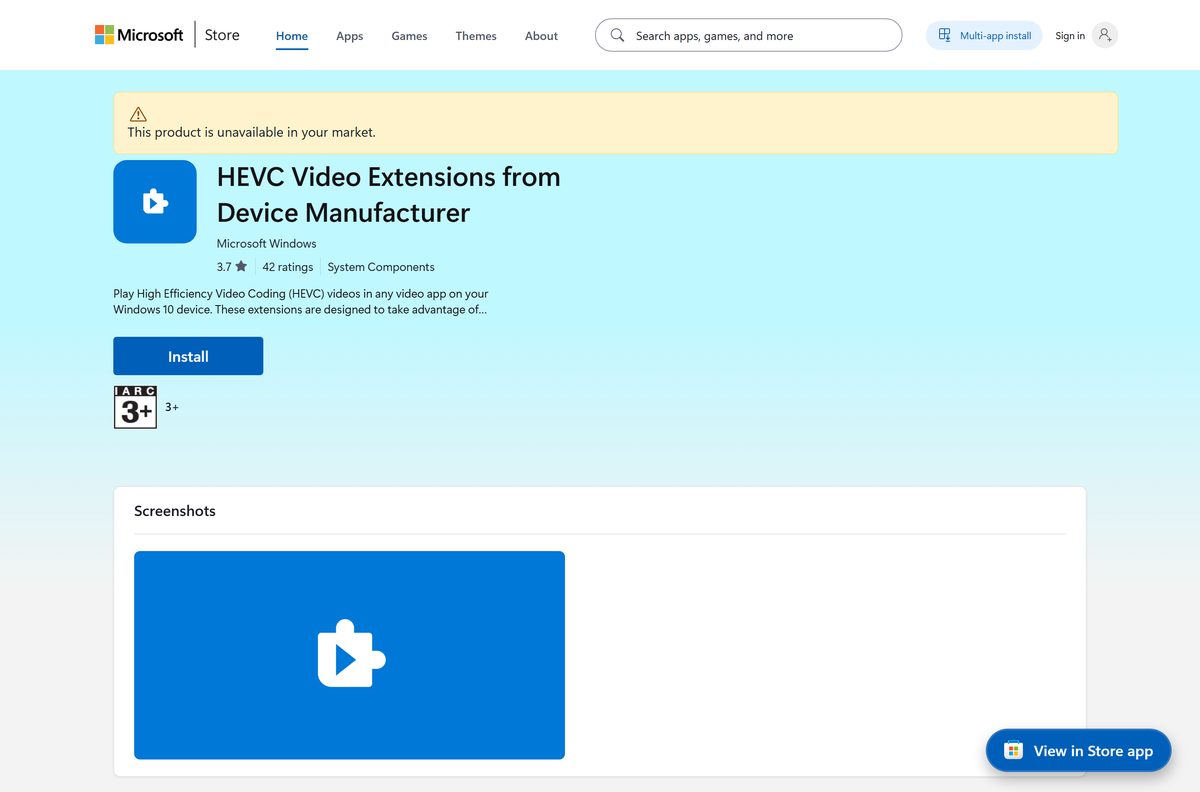Click the Screenshots section heading
This screenshot has width=1200, height=792.
[175, 510]
